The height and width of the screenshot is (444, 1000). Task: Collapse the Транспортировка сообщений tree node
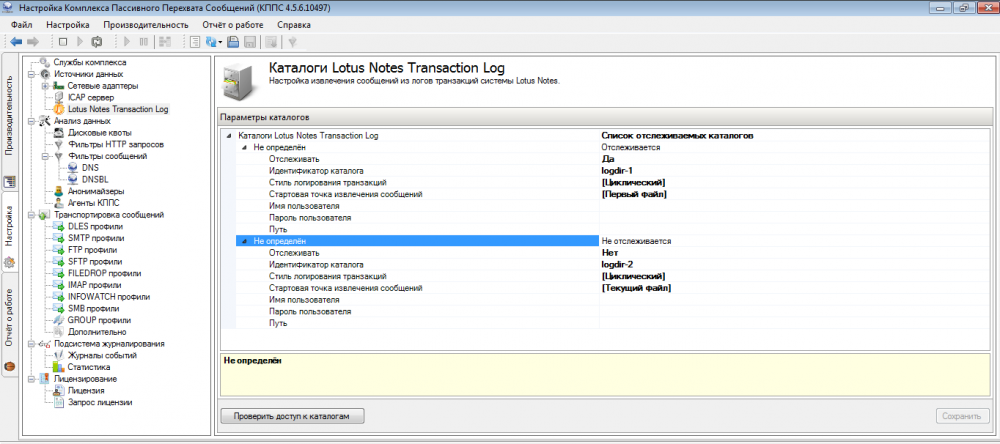click(31, 215)
